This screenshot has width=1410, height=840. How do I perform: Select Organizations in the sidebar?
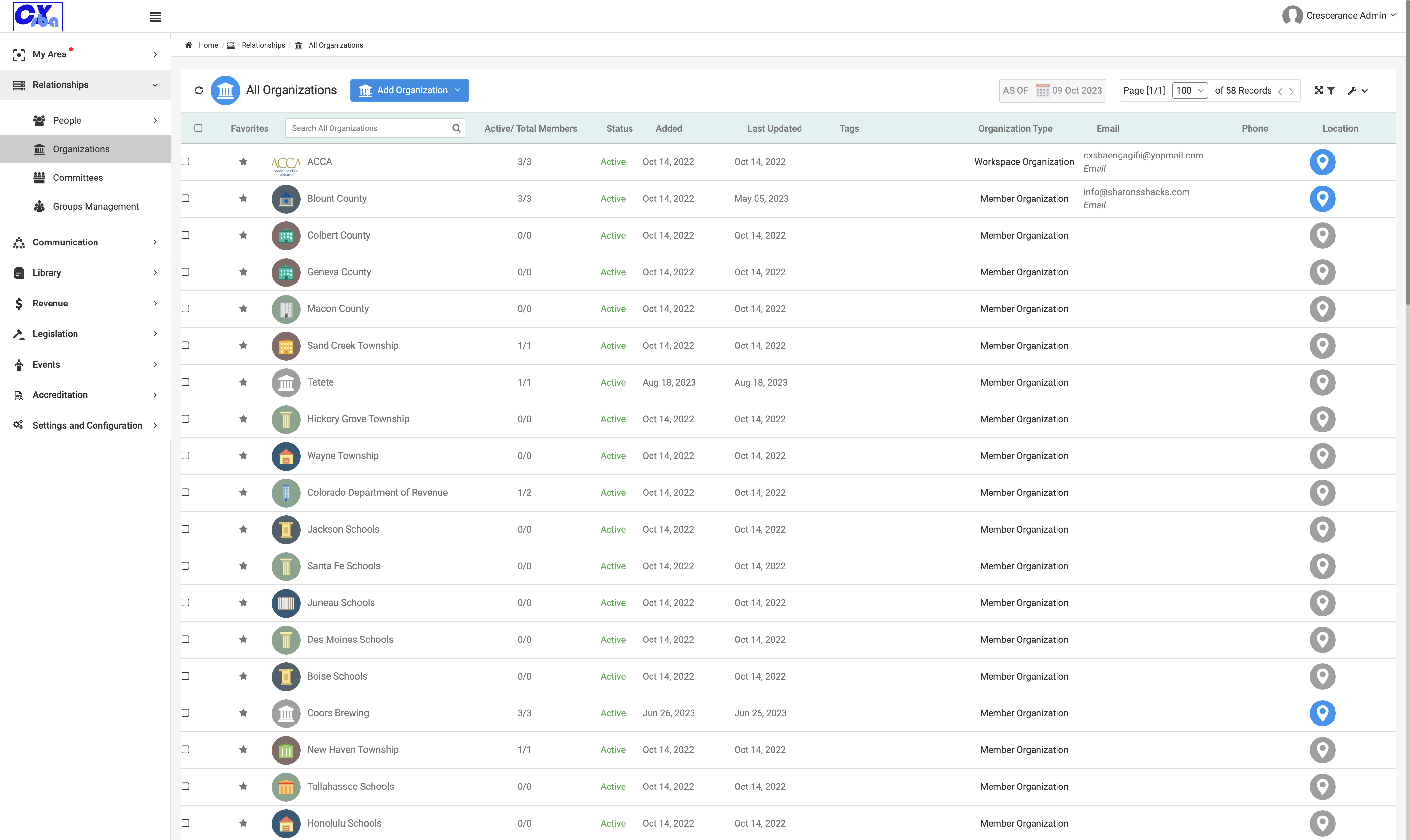pos(85,149)
